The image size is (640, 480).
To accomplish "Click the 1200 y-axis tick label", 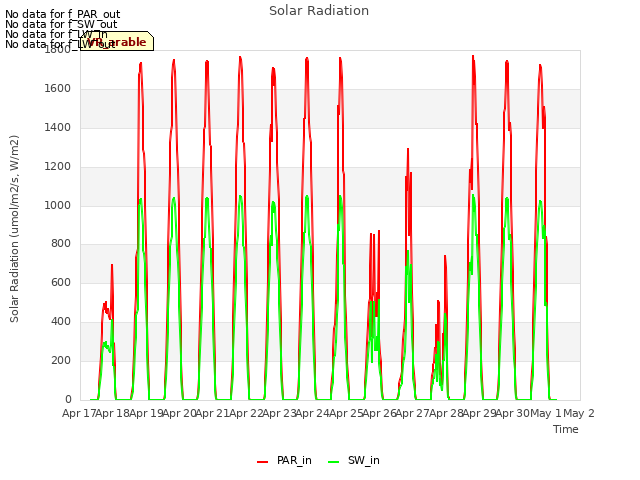I will (58, 167).
